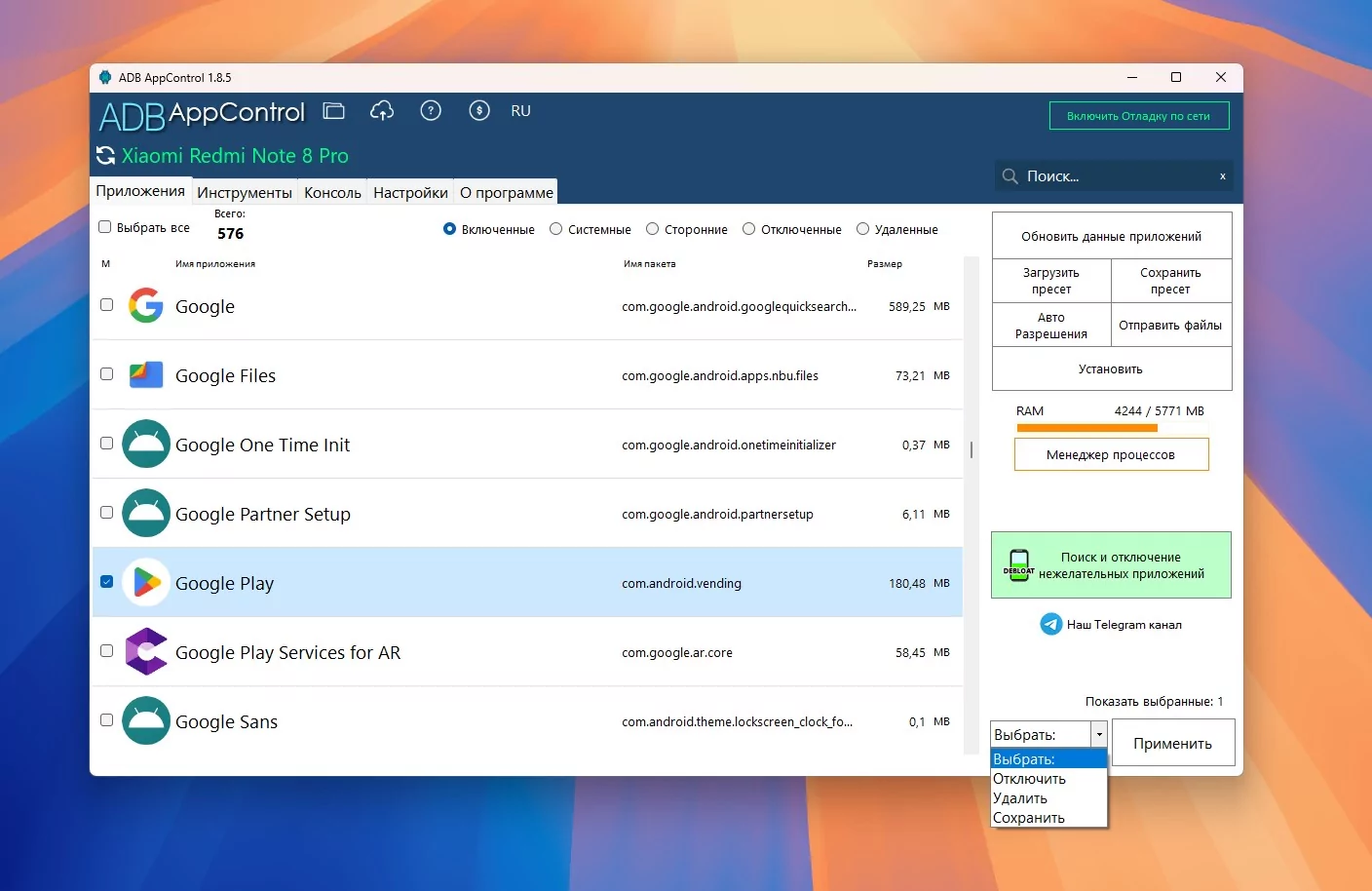Sort by 'Имя приложения' column header
The width and height of the screenshot is (1372, 891).
coord(215,264)
